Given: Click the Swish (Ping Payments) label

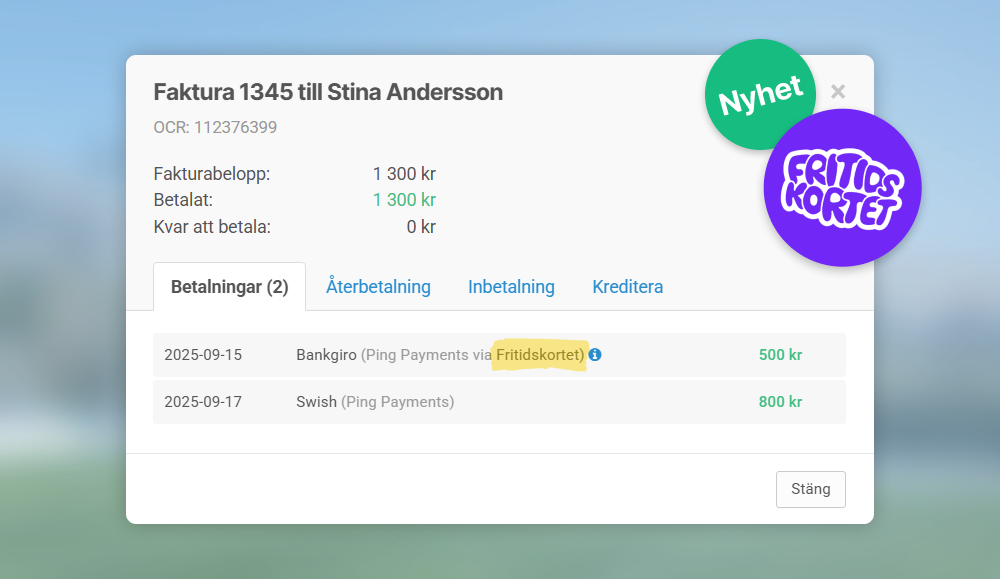Looking at the screenshot, I should point(374,402).
